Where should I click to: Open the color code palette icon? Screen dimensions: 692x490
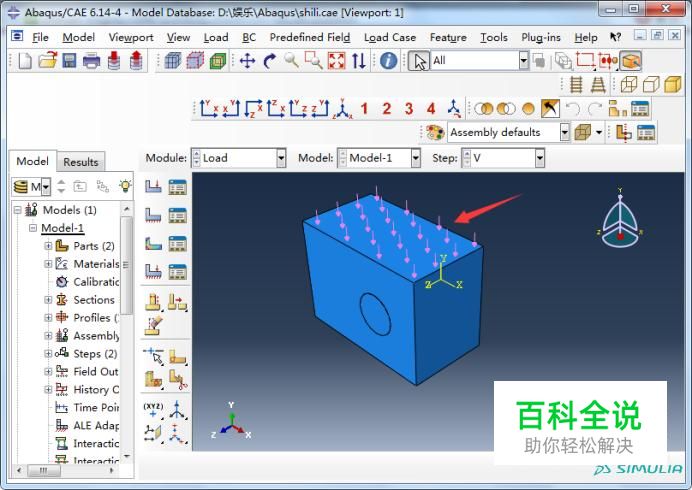point(435,132)
